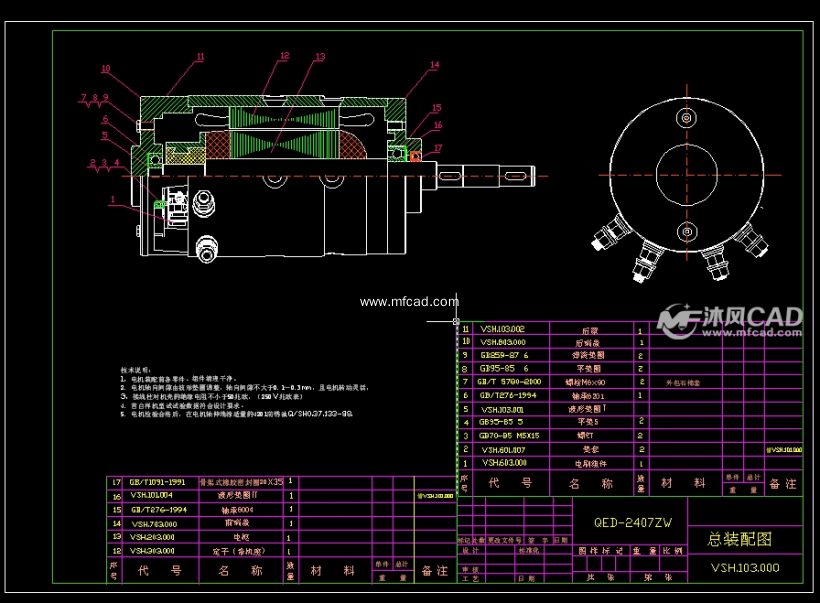Click part callout number 13
This screenshot has height=603, width=820.
click(x=320, y=57)
